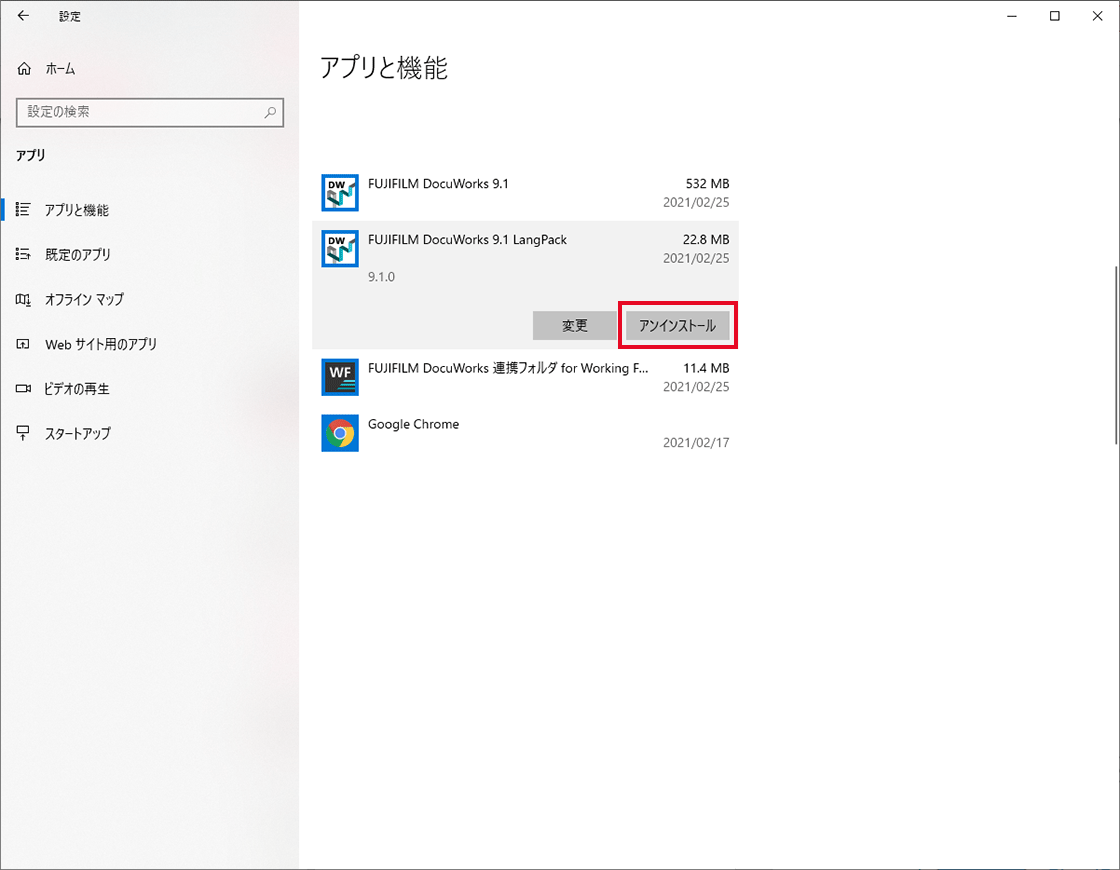Click the search magnifier icon
The height and width of the screenshot is (870, 1120).
[x=270, y=112]
